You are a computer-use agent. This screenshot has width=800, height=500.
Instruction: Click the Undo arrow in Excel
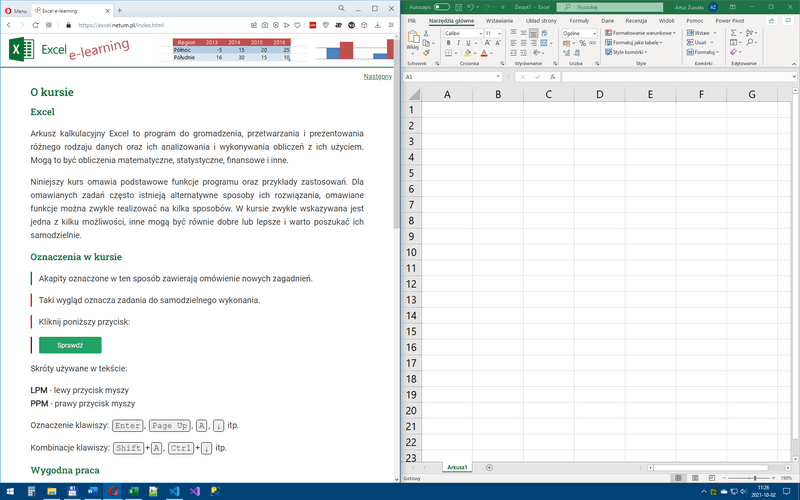[470, 7]
